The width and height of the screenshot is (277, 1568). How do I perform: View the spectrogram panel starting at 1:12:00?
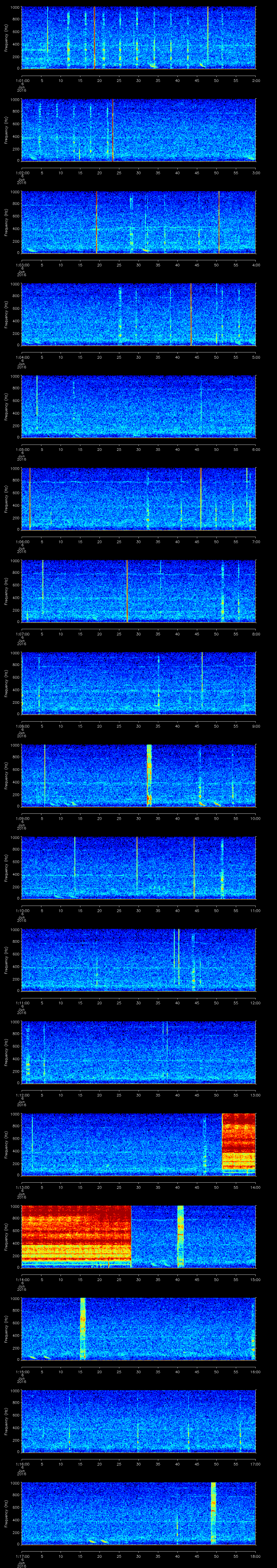139,1052
